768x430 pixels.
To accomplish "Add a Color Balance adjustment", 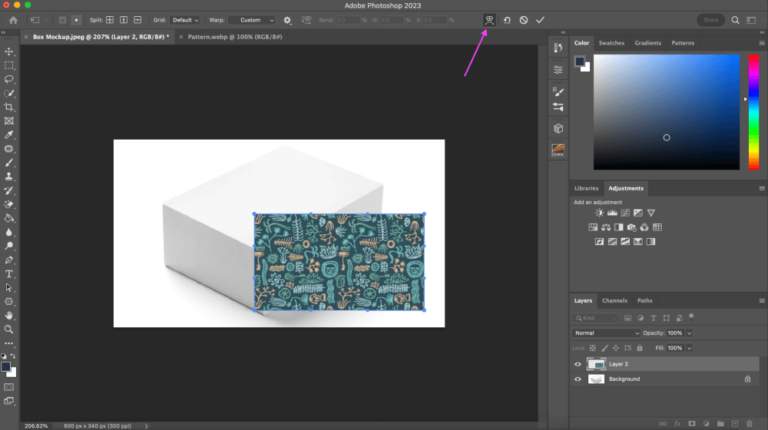I will (x=606, y=227).
